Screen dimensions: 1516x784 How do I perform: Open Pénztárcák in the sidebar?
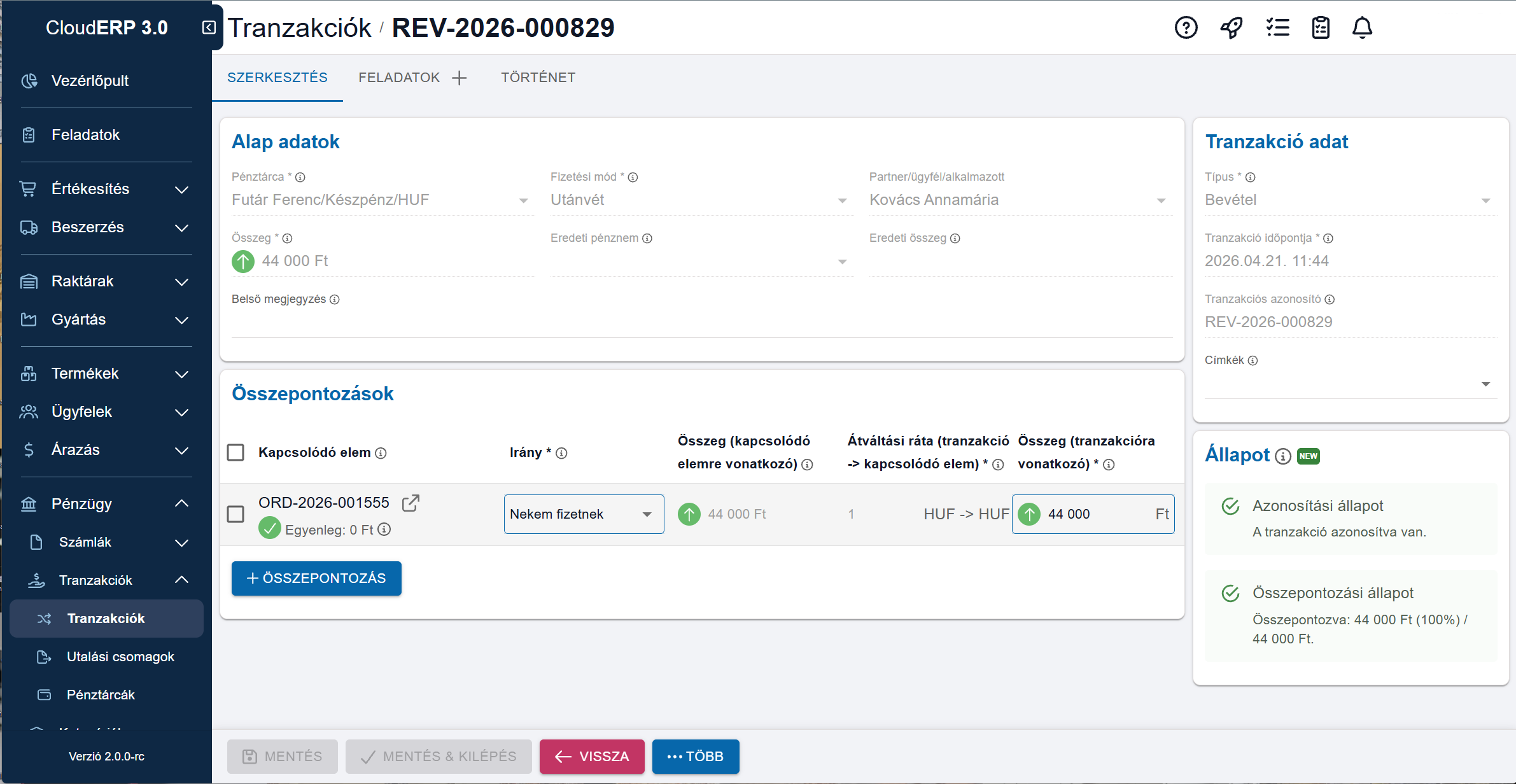tap(101, 695)
